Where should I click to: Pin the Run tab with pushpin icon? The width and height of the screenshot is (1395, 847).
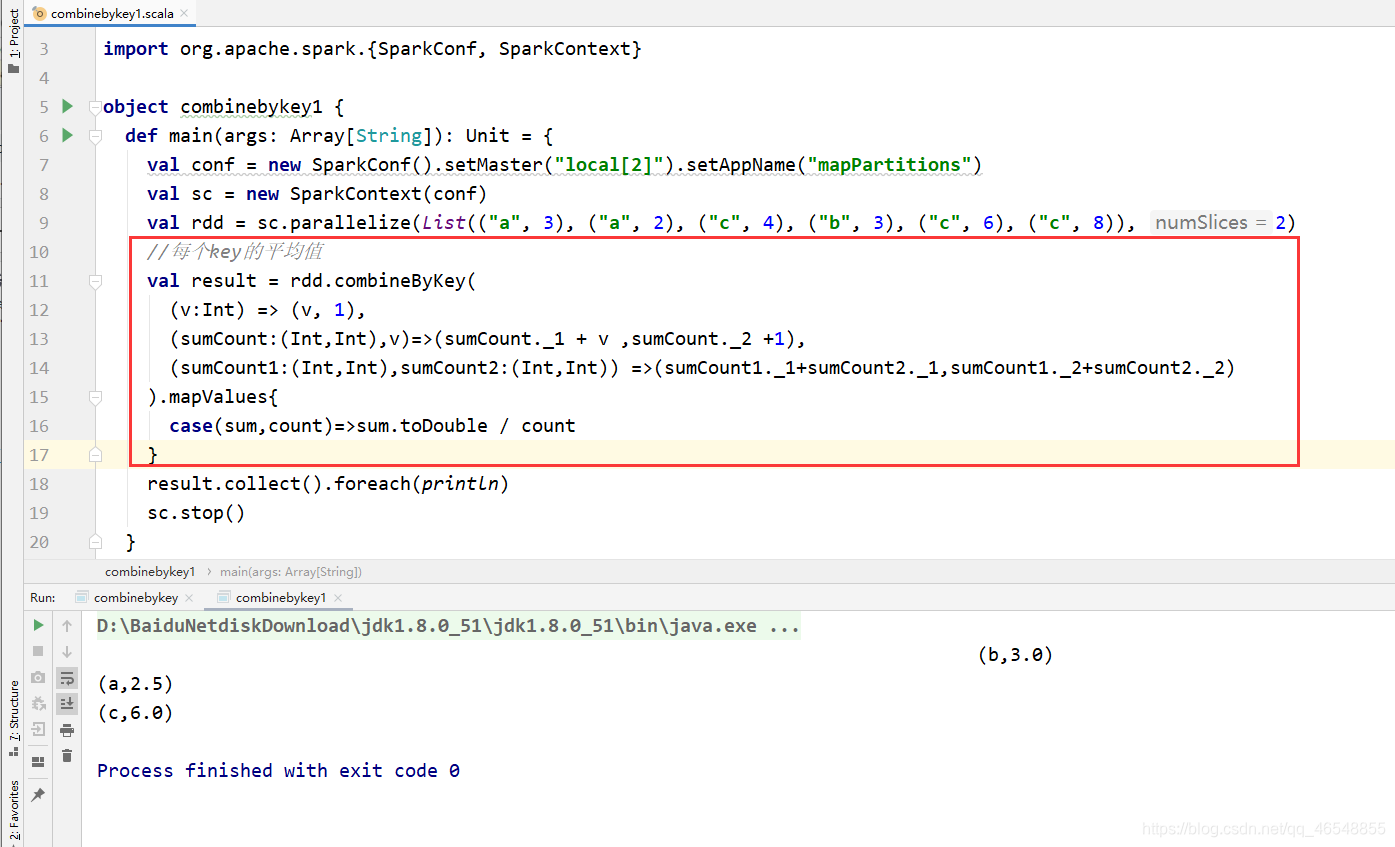coord(38,794)
